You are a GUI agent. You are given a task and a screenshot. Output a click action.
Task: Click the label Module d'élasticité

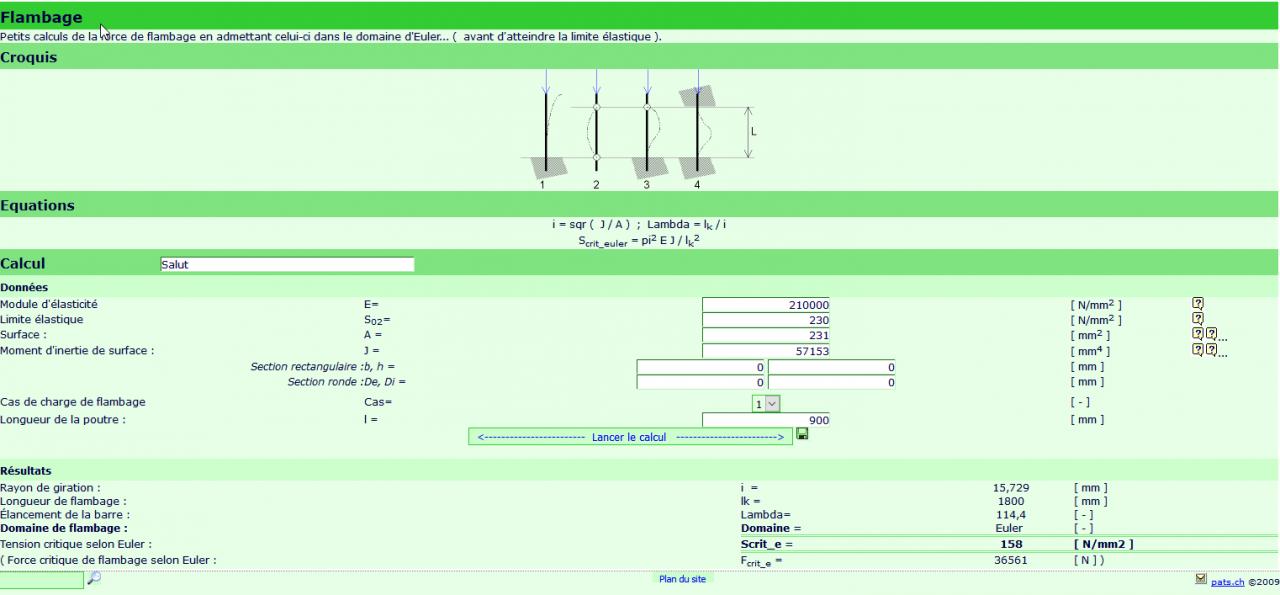[x=49, y=304]
